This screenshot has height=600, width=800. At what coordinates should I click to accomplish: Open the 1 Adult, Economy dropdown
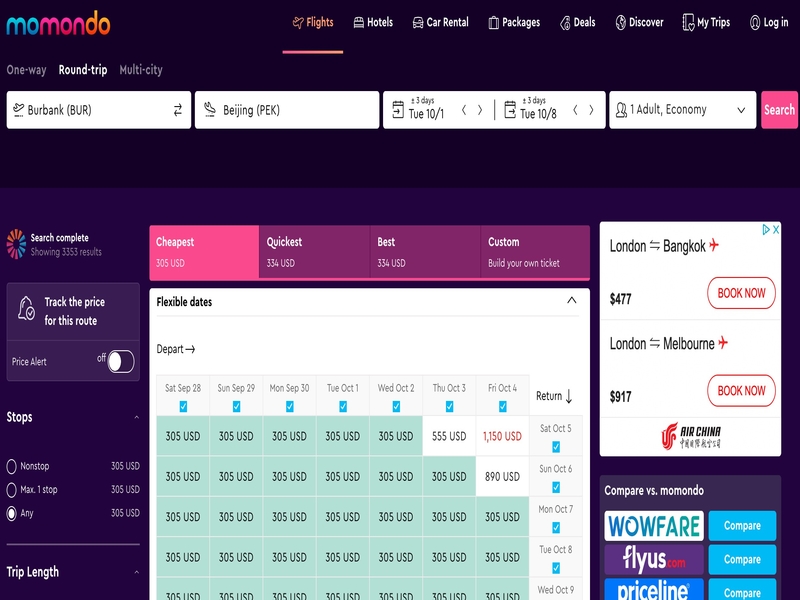click(x=683, y=110)
